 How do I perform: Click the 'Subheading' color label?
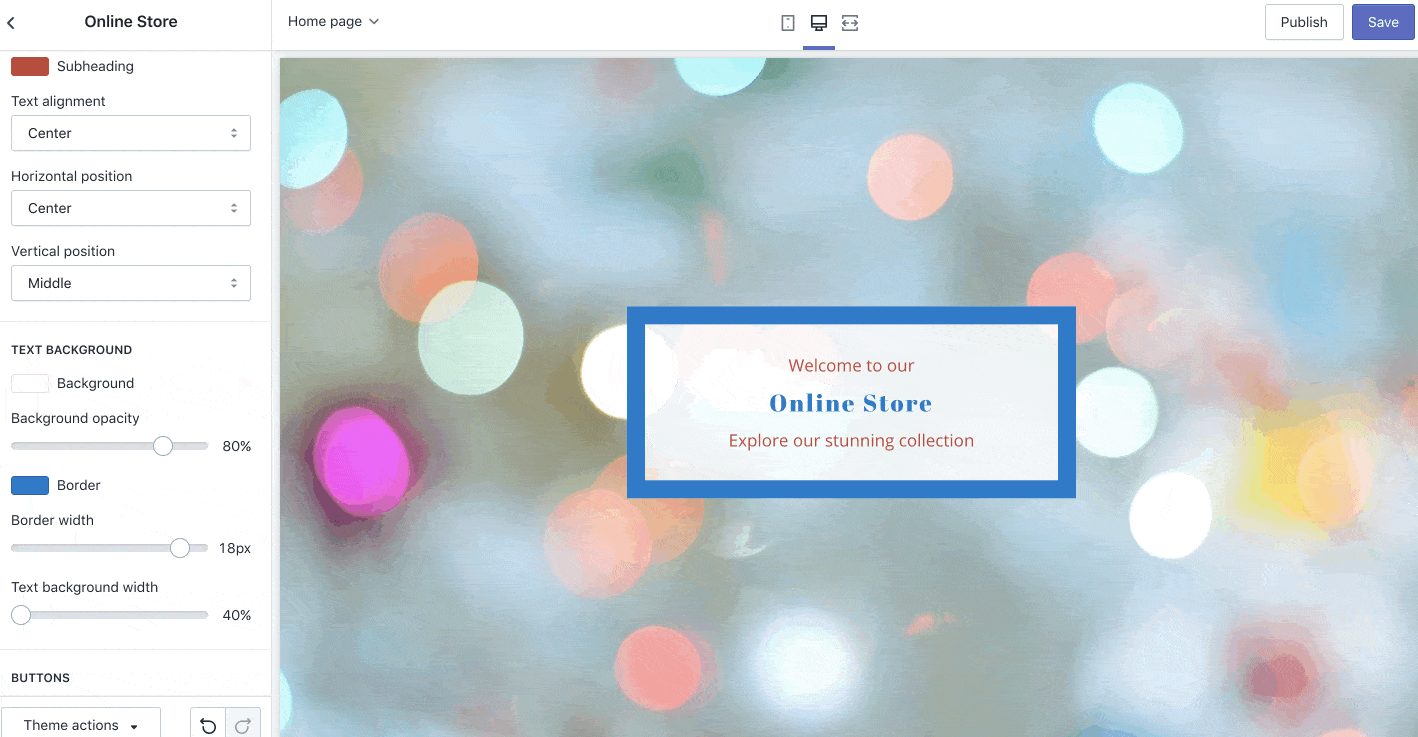click(95, 66)
